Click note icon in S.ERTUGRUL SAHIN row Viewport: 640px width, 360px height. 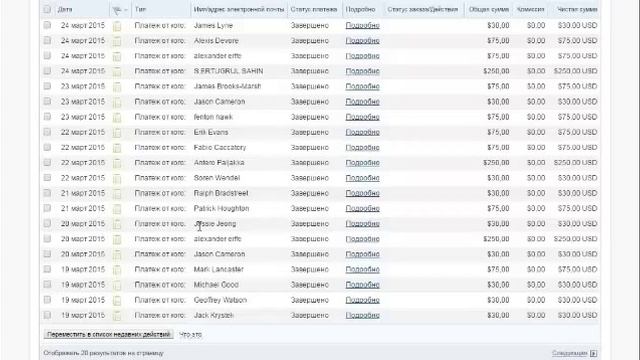pos(117,72)
